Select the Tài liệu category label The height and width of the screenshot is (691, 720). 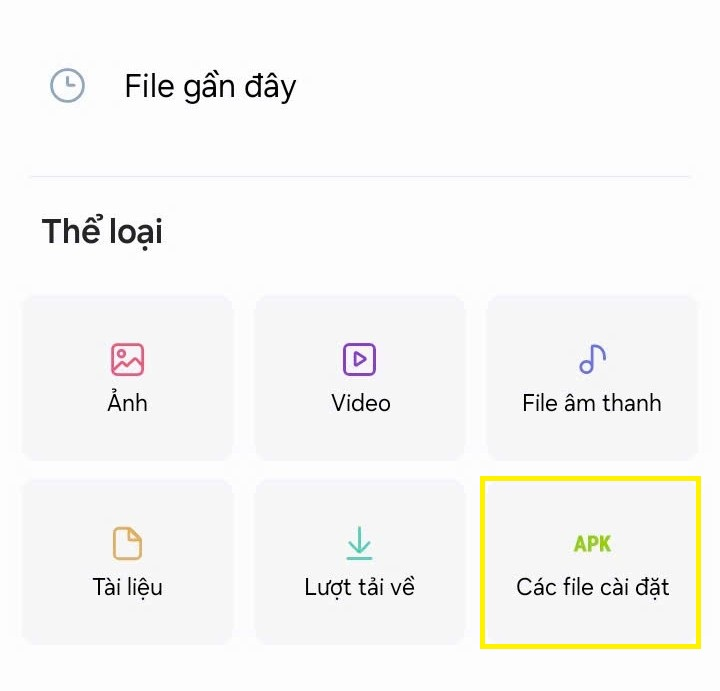point(127,587)
